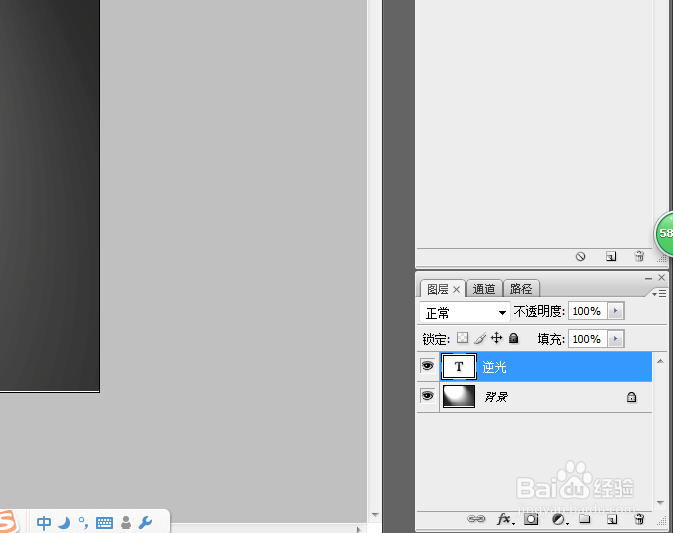This screenshot has height=533, width=673.
Task: Click the 填充 value field
Action: [x=587, y=339]
